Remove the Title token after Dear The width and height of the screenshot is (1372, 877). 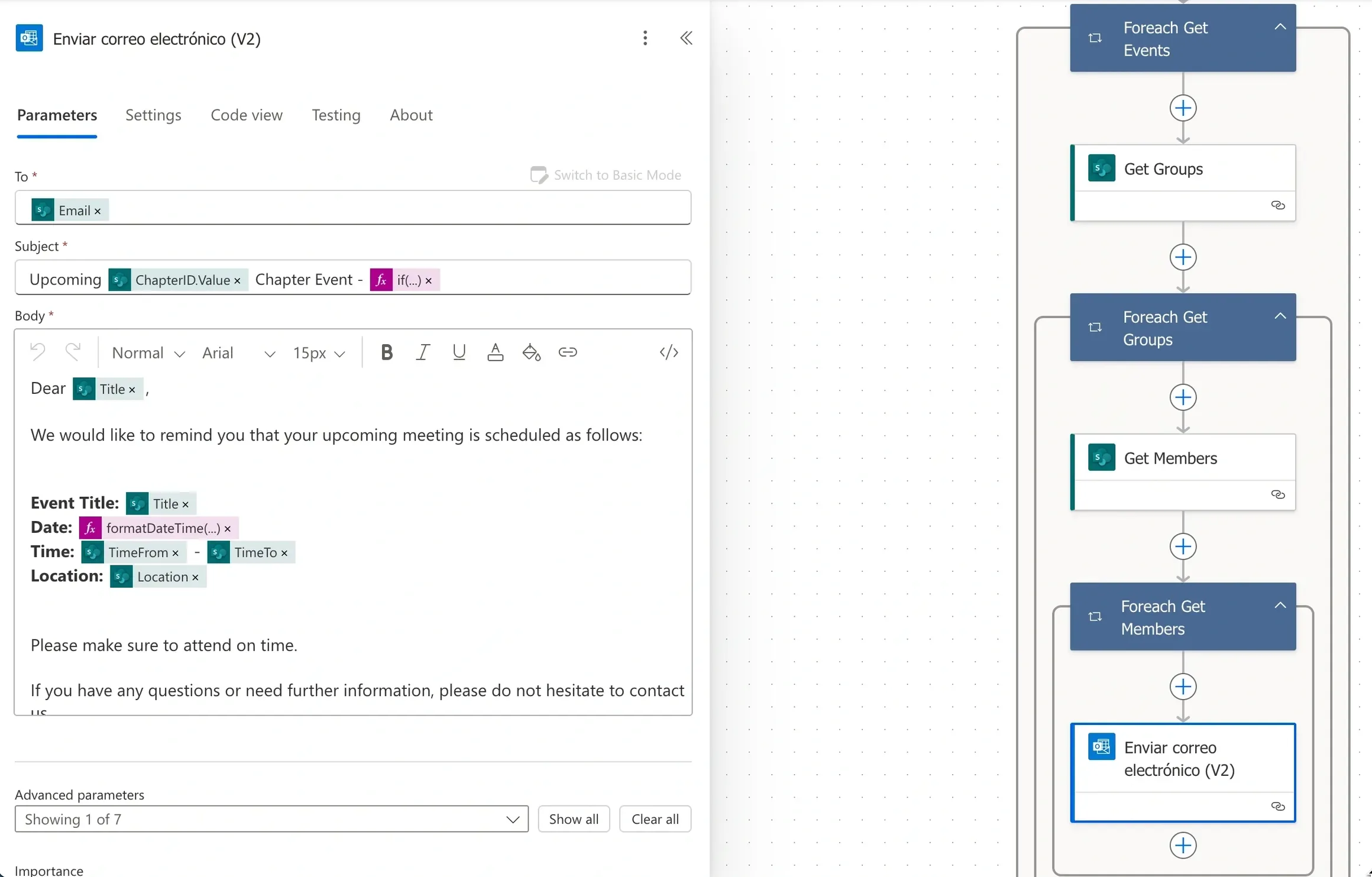[132, 390]
